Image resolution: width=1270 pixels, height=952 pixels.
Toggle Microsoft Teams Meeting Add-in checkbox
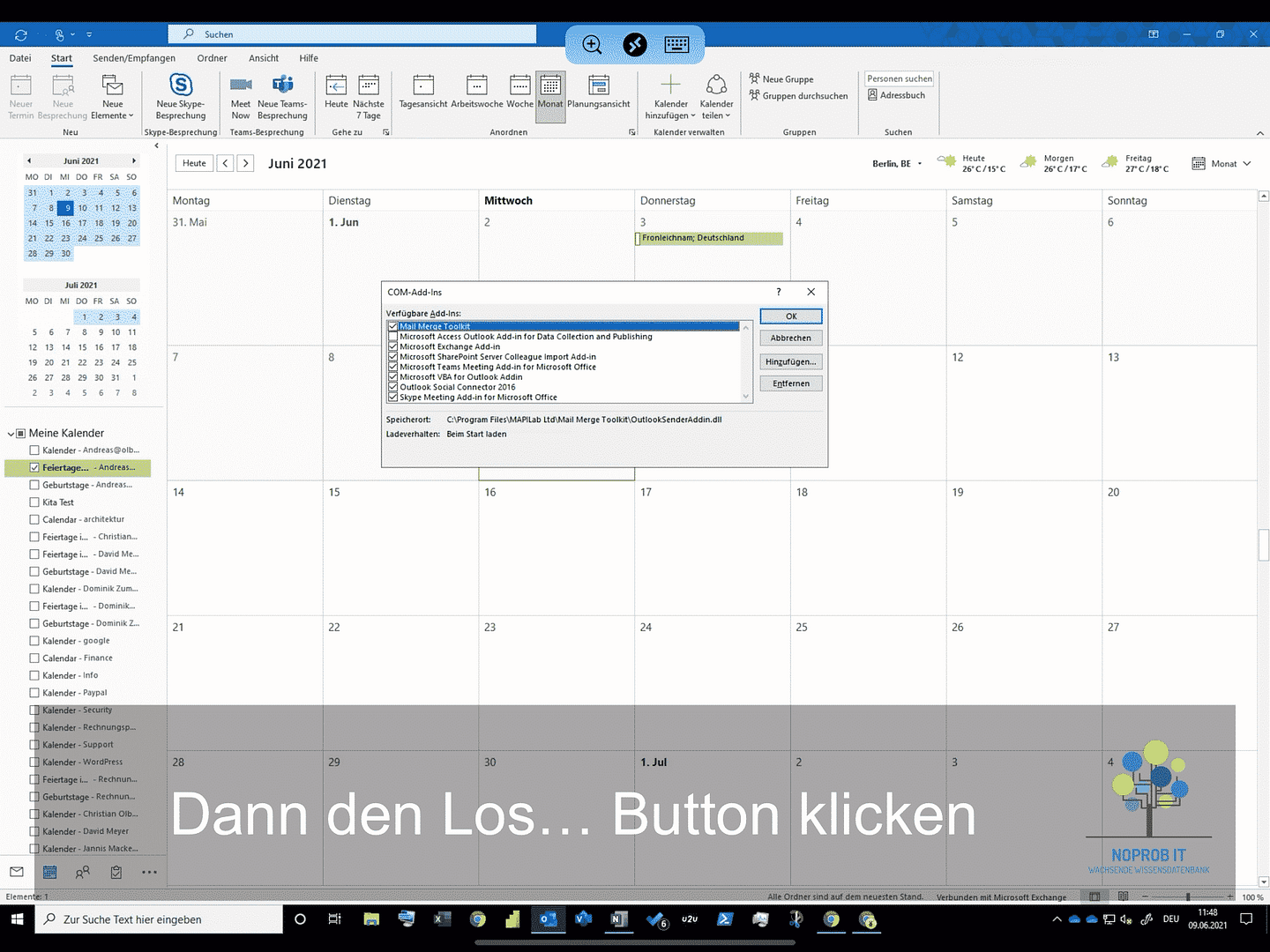pos(392,367)
